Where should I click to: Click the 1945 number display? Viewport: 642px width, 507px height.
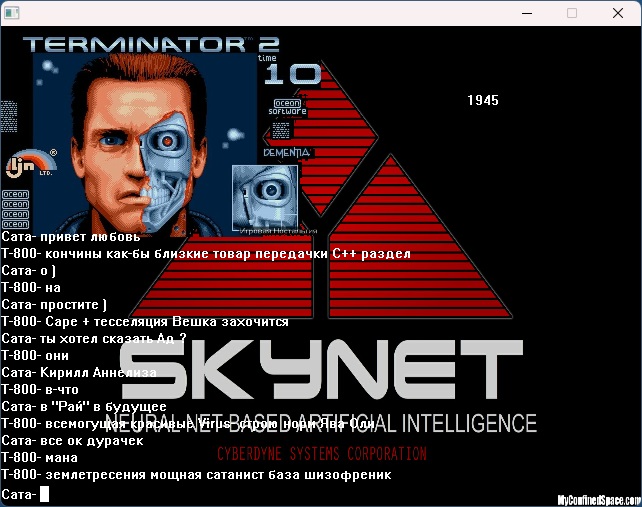tap(483, 100)
